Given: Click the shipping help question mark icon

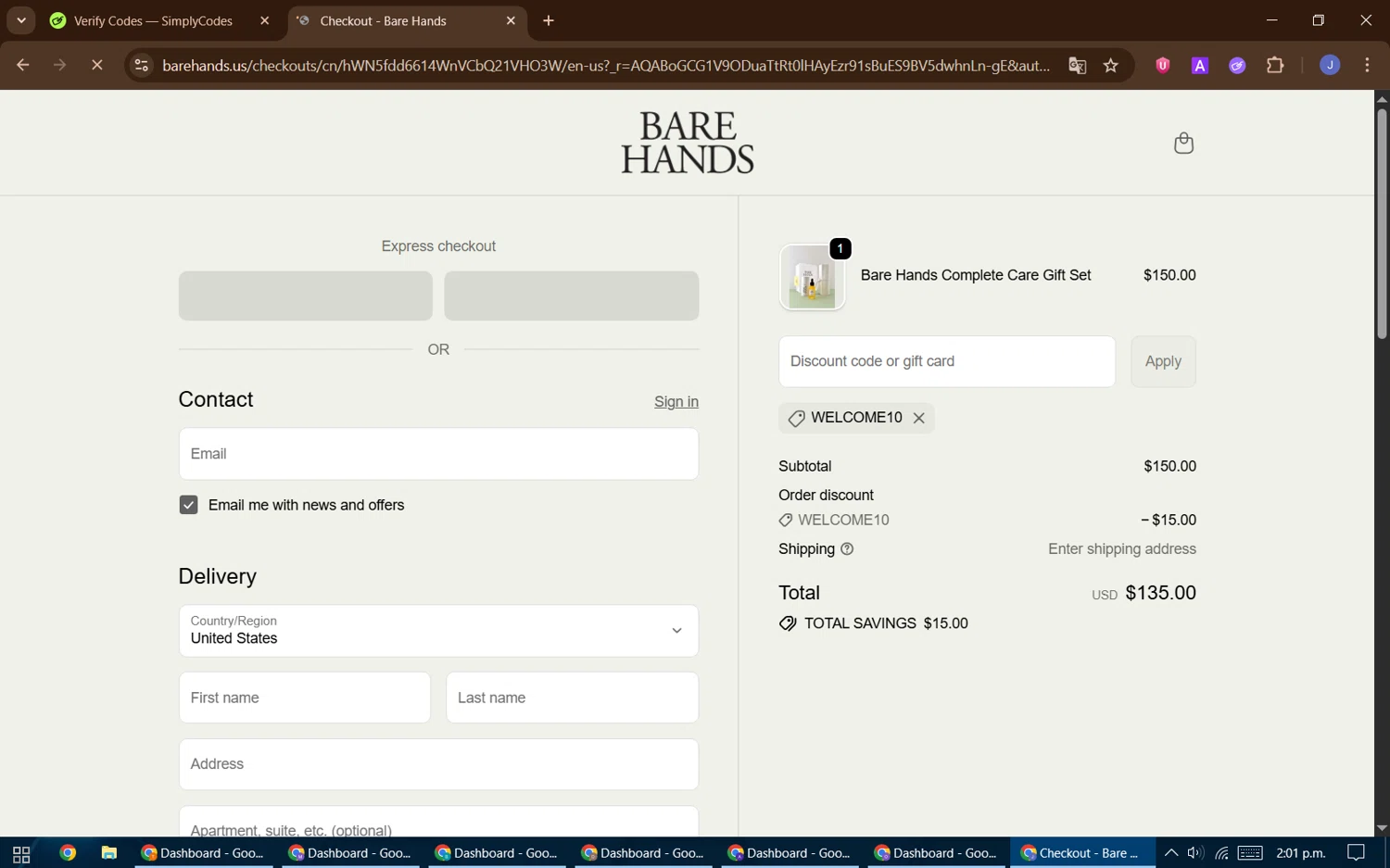Looking at the screenshot, I should (847, 549).
